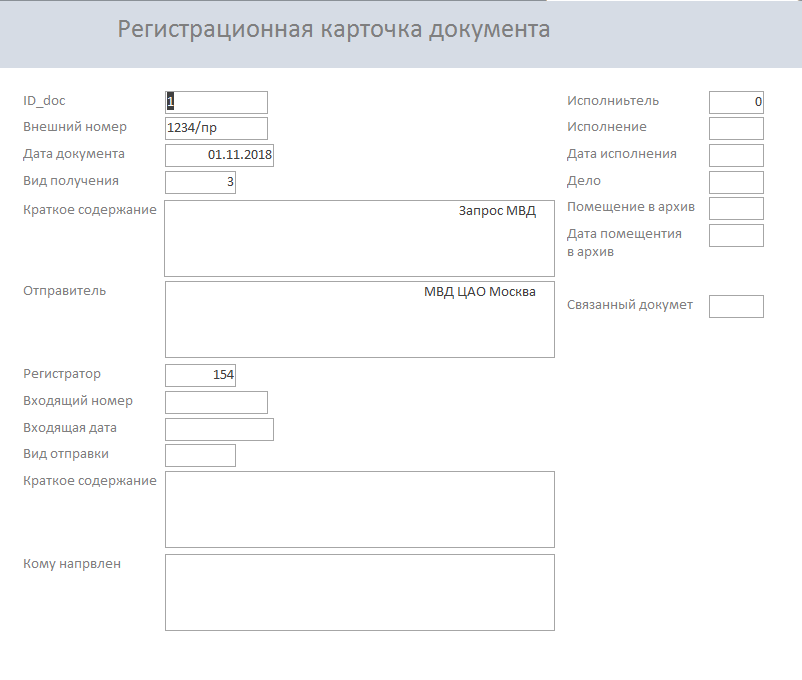
Task: Click the Исполнение label
Action: click(x=607, y=127)
